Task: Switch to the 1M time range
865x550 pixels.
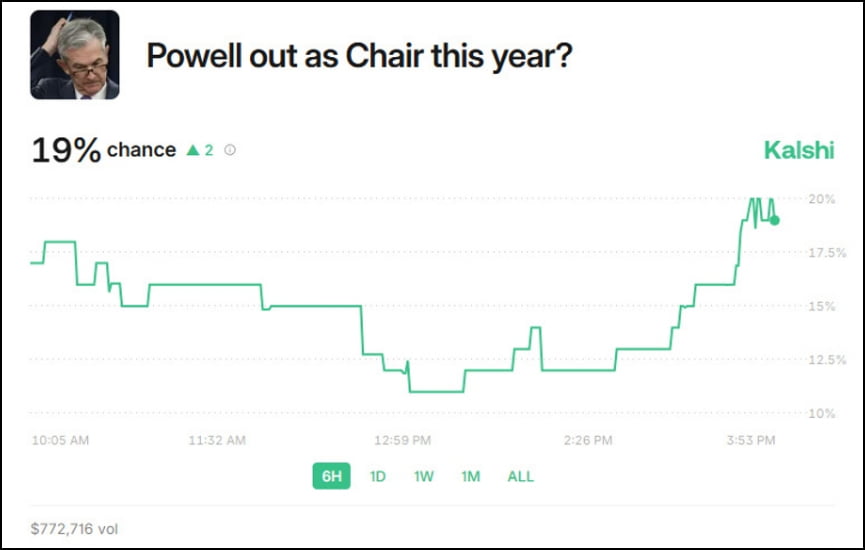Action: [x=471, y=476]
